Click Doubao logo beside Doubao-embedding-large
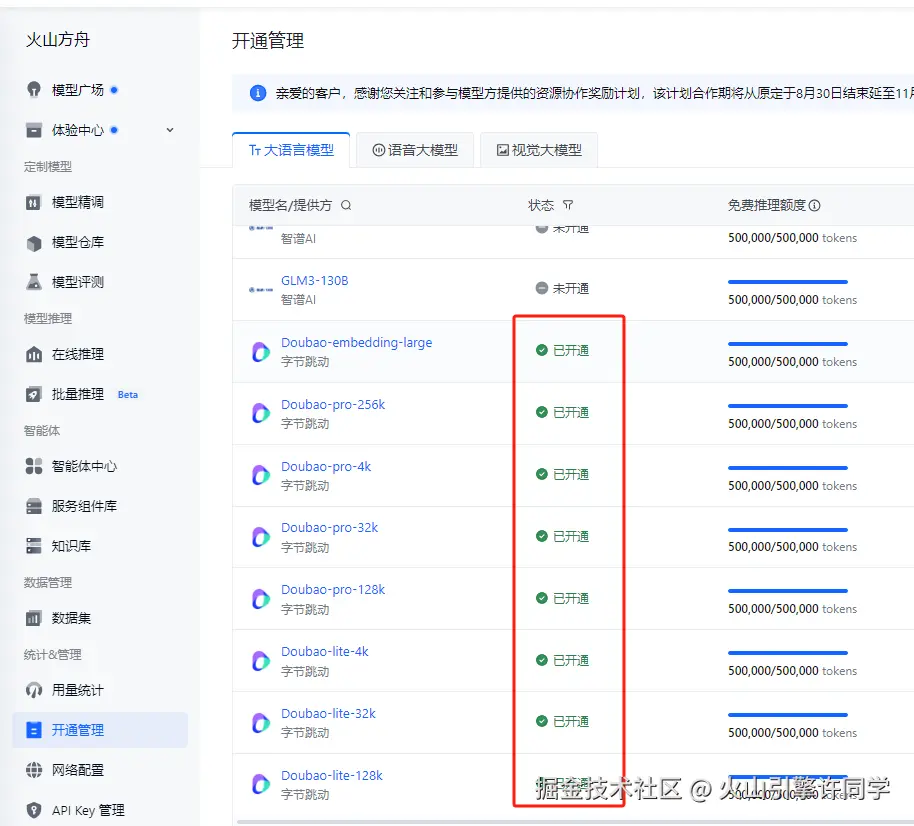Screen dimensions: 914x826 (261, 352)
